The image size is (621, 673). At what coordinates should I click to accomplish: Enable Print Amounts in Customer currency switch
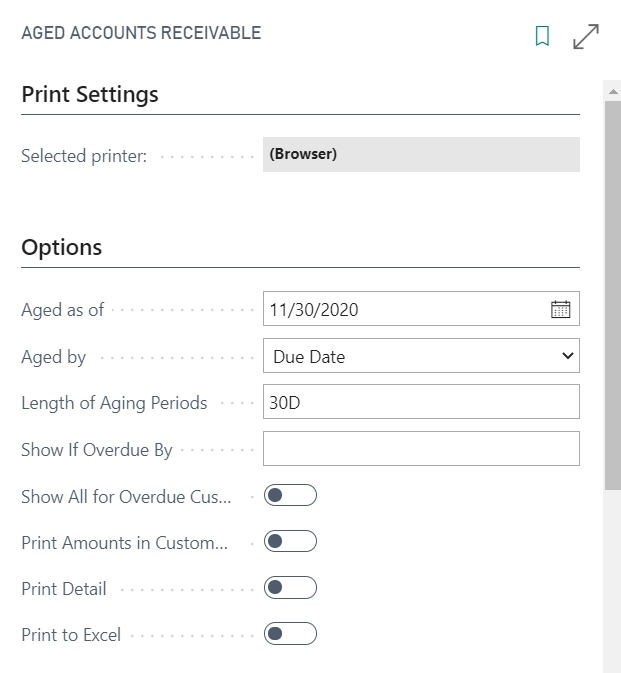(290, 541)
